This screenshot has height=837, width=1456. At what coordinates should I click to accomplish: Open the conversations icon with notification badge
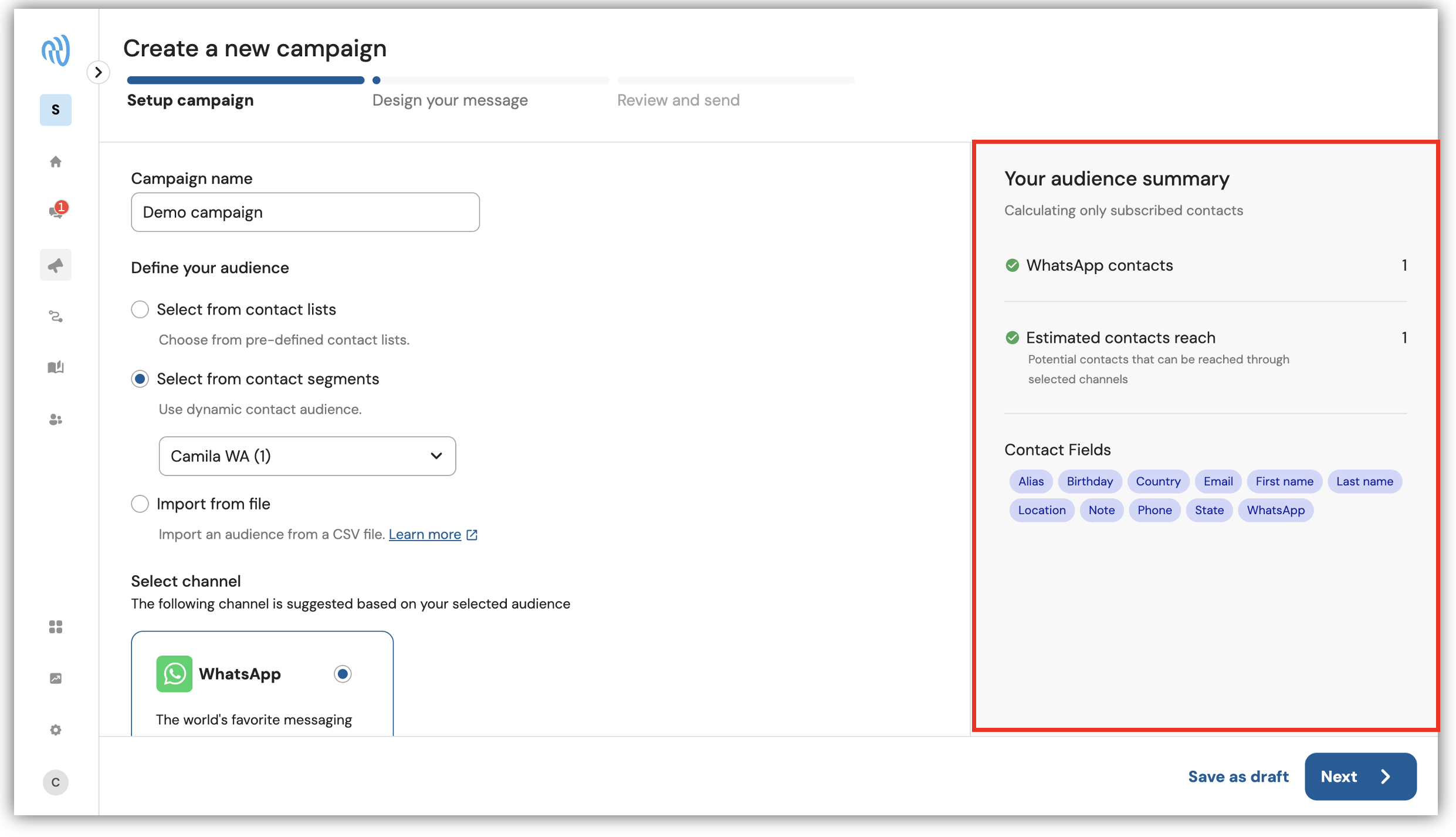(x=57, y=211)
